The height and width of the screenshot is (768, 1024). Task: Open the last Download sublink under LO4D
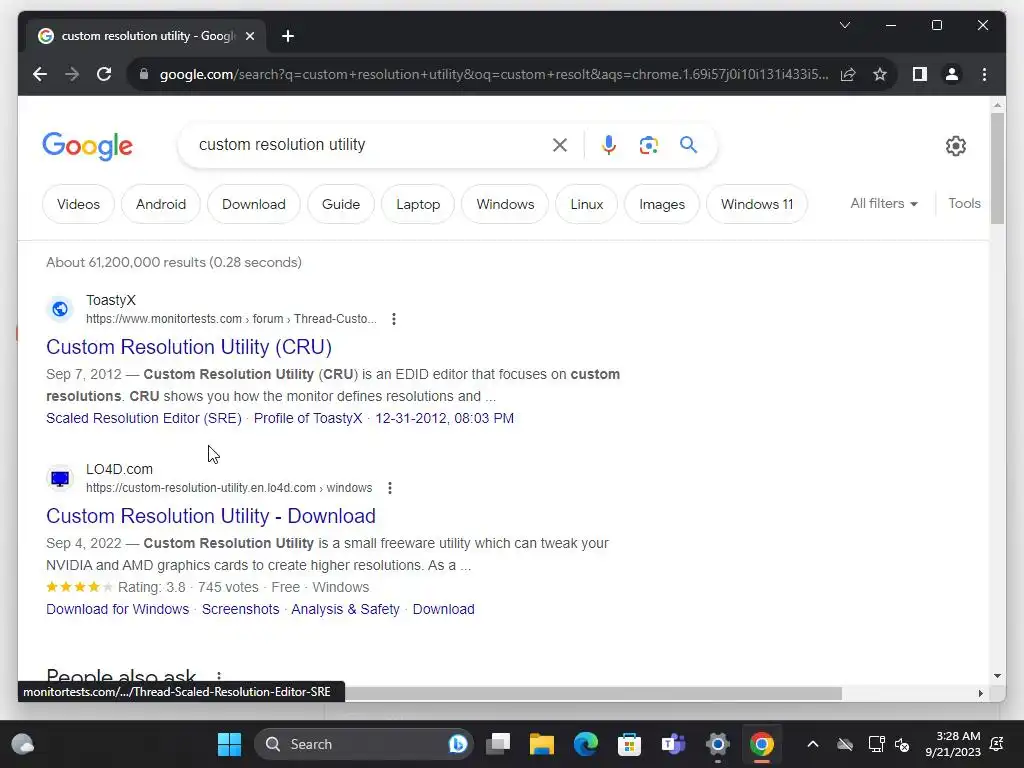(x=443, y=609)
